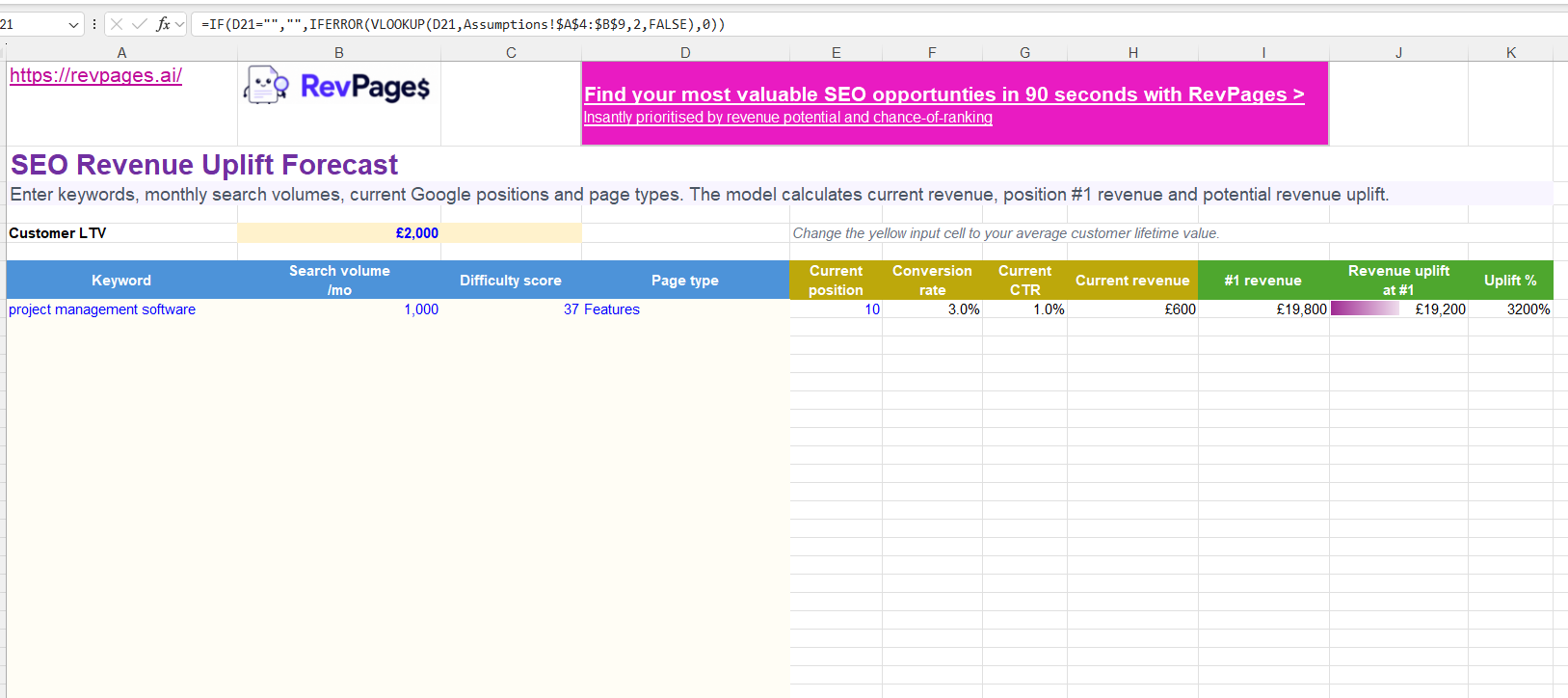Select the £19,800 #1 revenue cell
Viewport: 1568px width, 698px height.
pos(1263,309)
